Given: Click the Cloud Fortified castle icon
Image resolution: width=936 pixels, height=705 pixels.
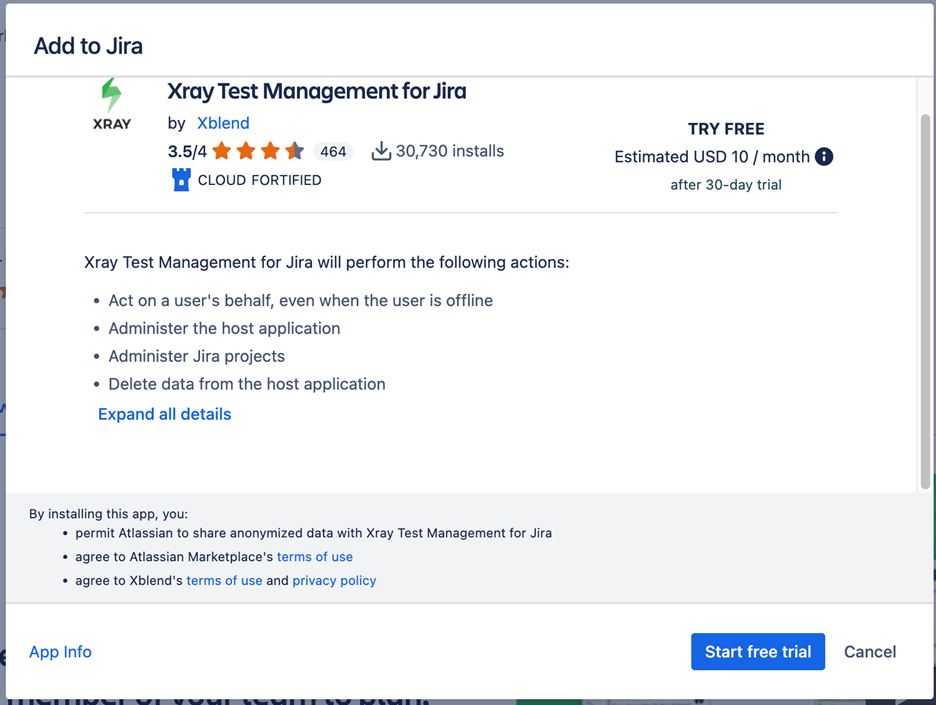Looking at the screenshot, I should pos(181,180).
